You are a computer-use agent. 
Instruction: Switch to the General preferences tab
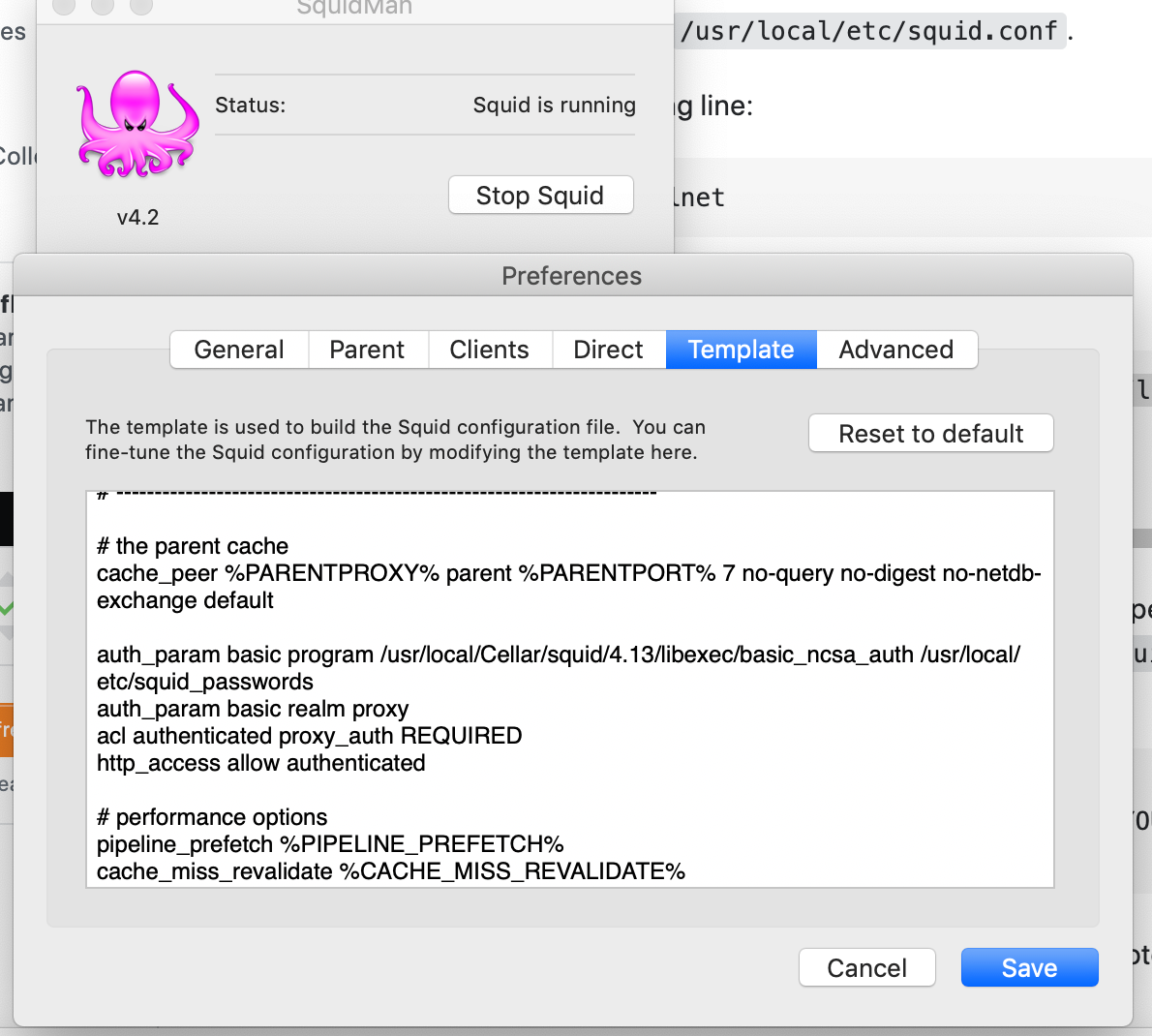(x=239, y=350)
